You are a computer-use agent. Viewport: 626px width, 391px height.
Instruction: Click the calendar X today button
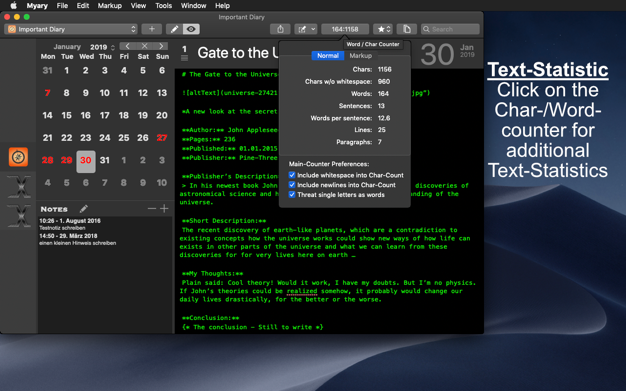145,46
